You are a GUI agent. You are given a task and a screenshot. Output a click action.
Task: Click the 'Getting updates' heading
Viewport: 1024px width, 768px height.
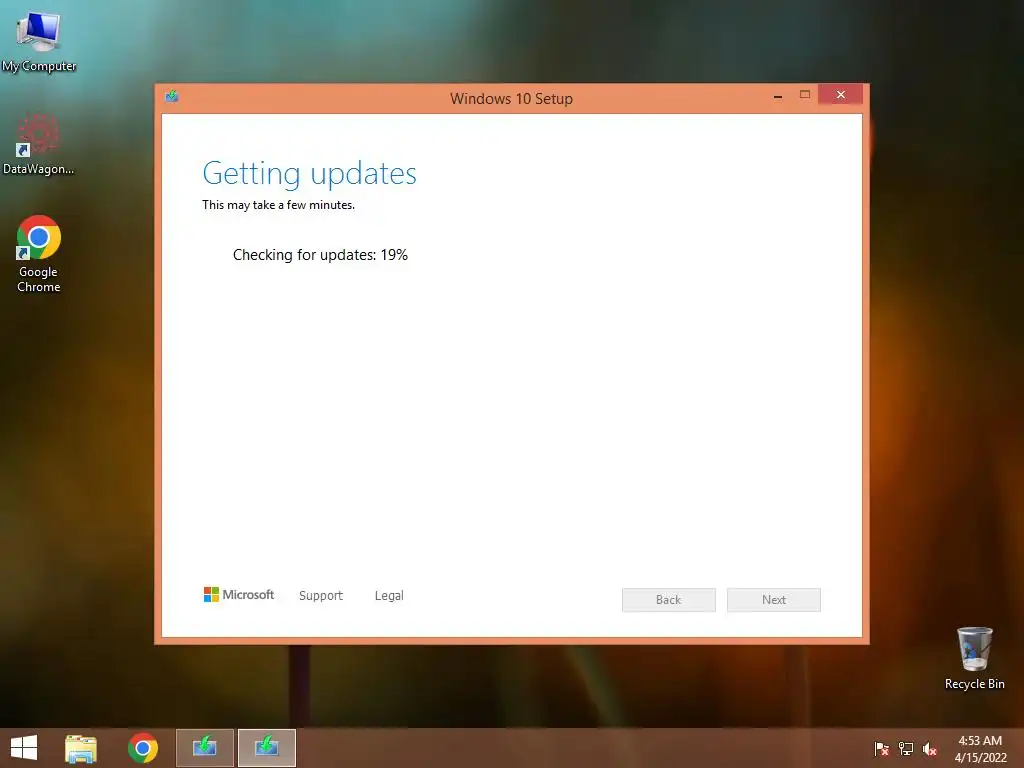point(310,174)
